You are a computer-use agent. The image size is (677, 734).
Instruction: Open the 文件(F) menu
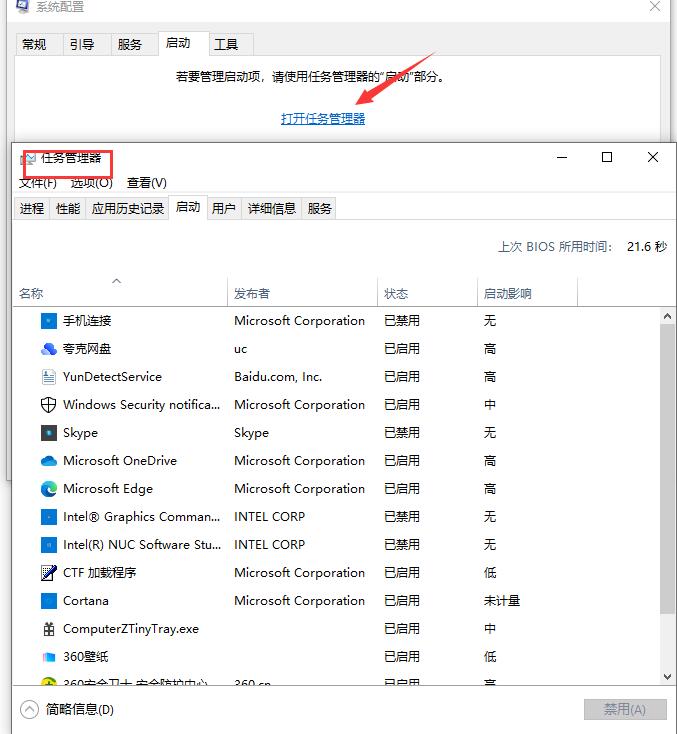pyautogui.click(x=37, y=183)
